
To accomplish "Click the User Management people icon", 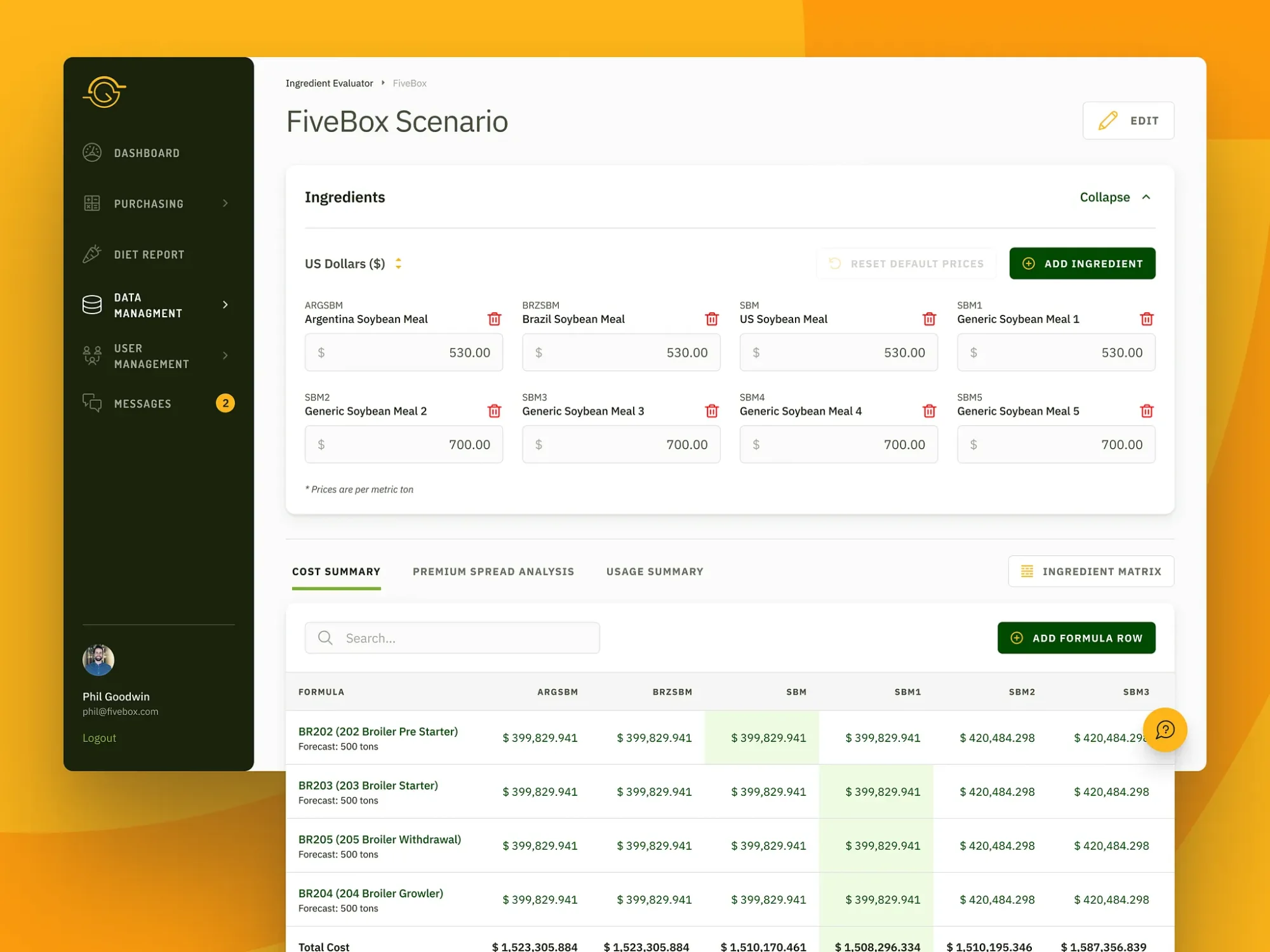I will [92, 355].
